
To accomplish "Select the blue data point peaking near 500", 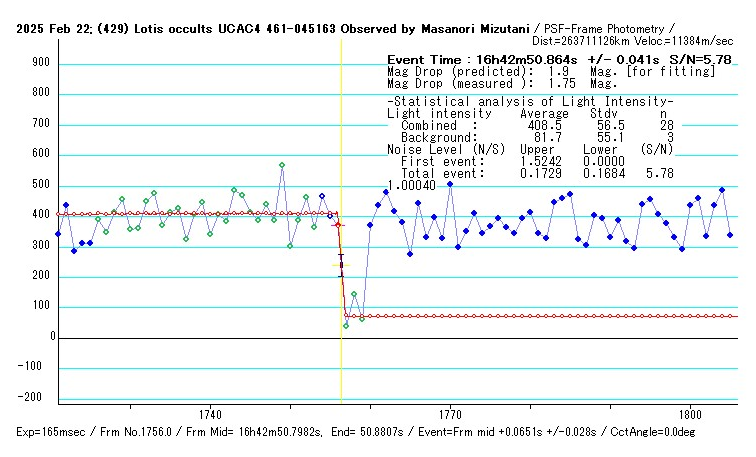I will pos(450,184).
